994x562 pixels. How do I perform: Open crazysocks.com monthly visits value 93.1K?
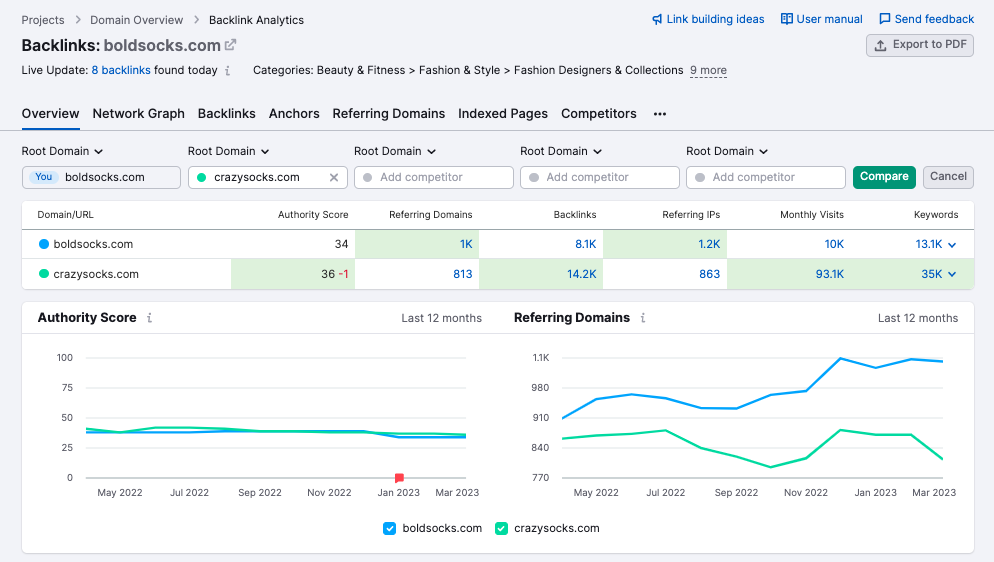830,274
